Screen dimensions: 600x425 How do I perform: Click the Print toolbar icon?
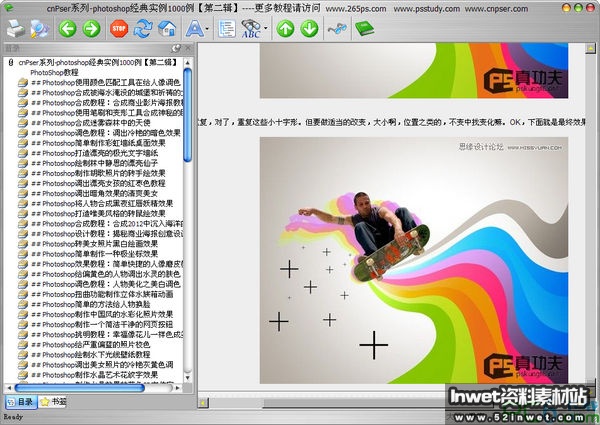(16, 29)
